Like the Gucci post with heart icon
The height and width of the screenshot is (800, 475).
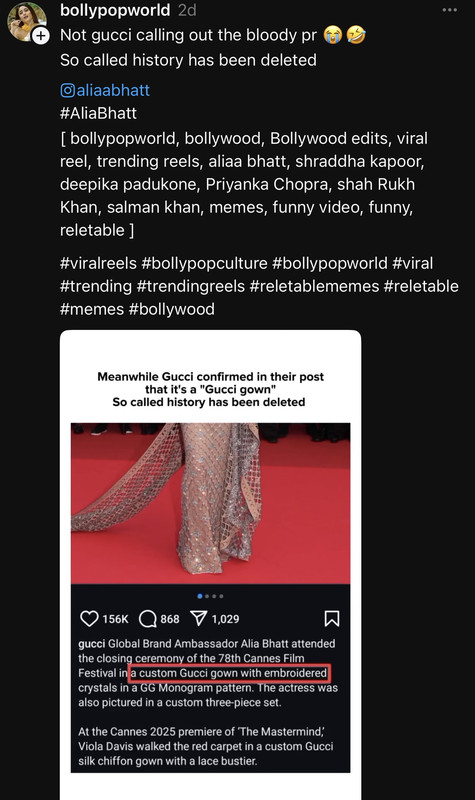[89, 619]
